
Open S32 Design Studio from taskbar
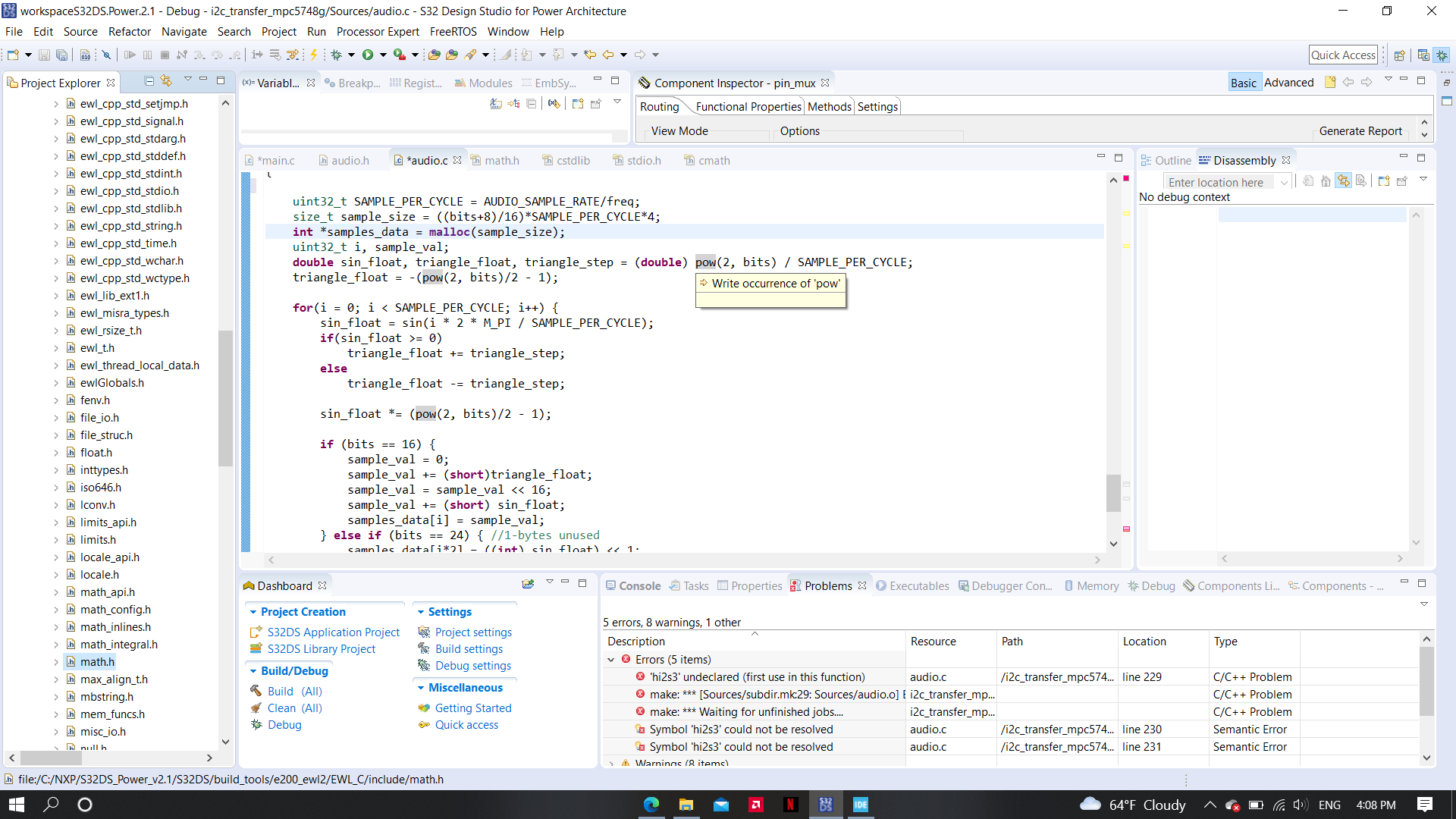coord(826,805)
